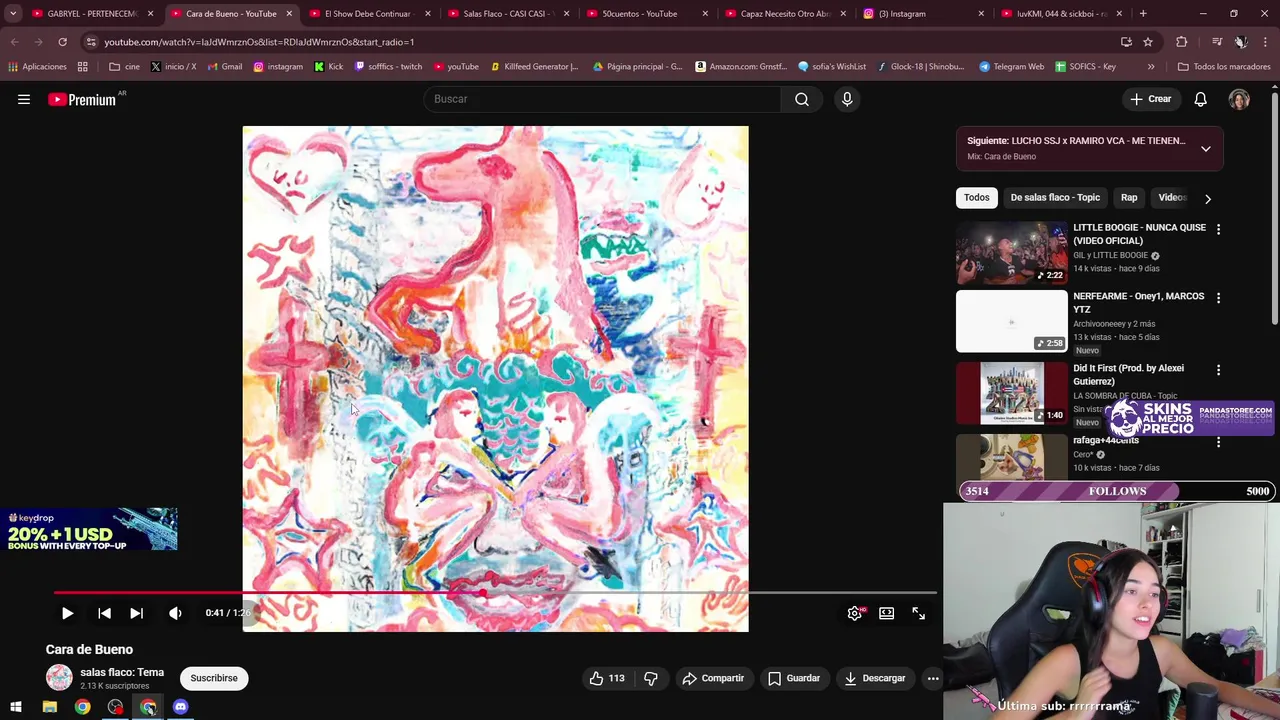The height and width of the screenshot is (720, 1280).
Task: Open options for NERFEARME video
Action: pyautogui.click(x=1218, y=297)
